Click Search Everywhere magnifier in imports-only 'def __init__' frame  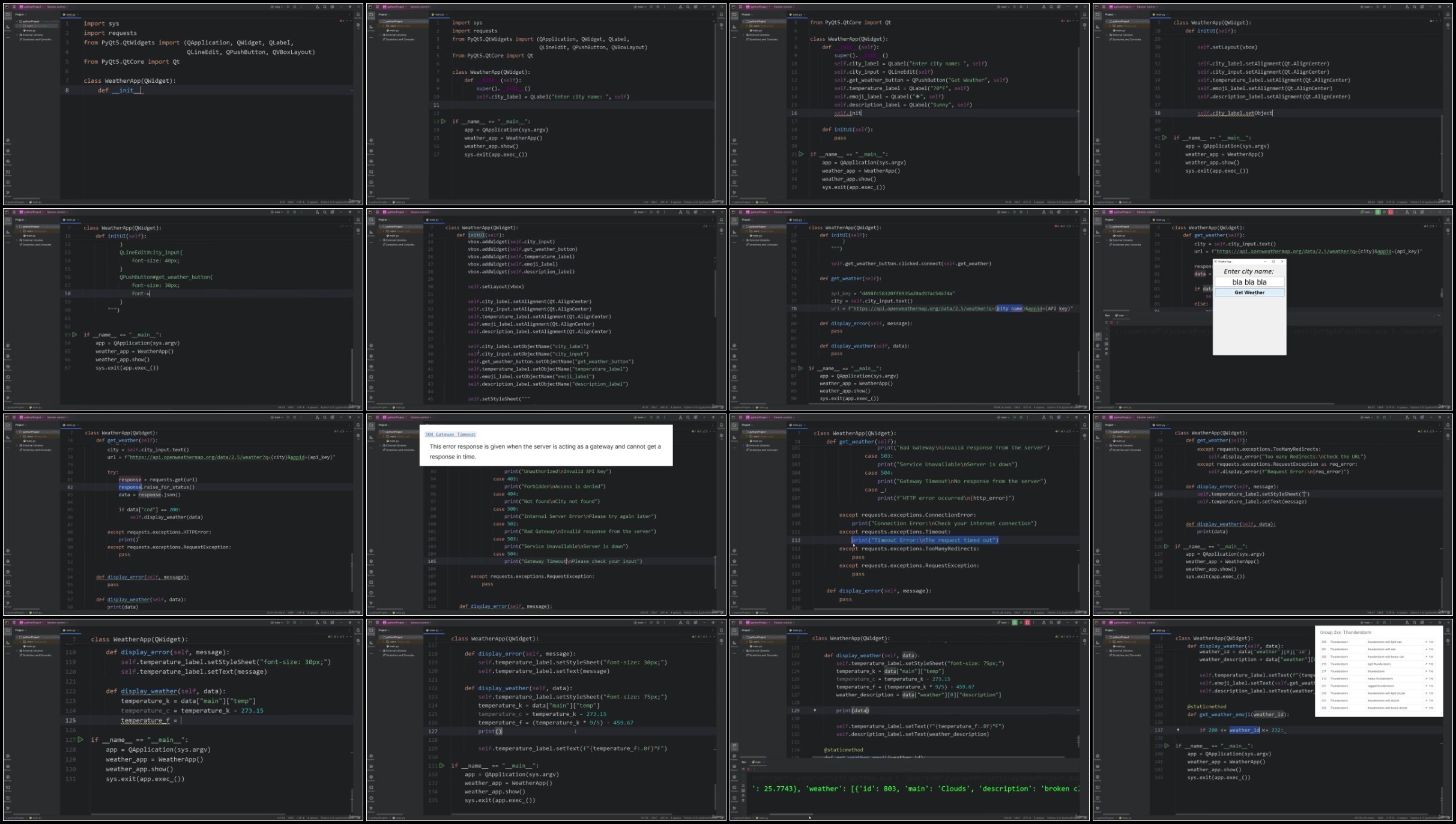click(325, 7)
